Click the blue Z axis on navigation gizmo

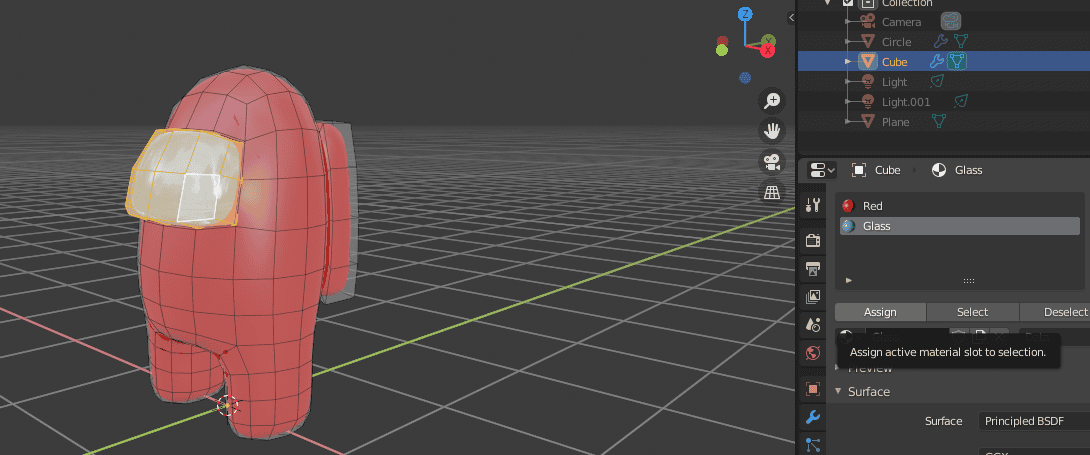click(745, 14)
